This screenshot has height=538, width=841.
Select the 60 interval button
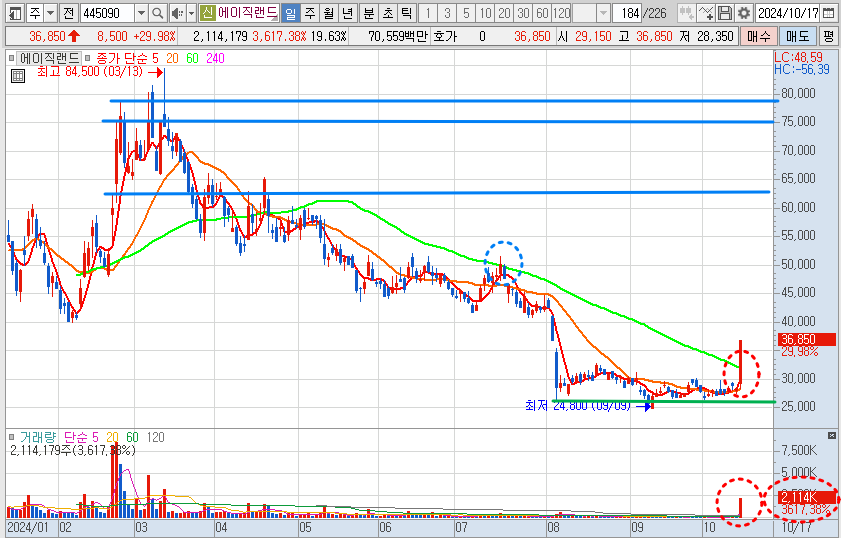[543, 13]
